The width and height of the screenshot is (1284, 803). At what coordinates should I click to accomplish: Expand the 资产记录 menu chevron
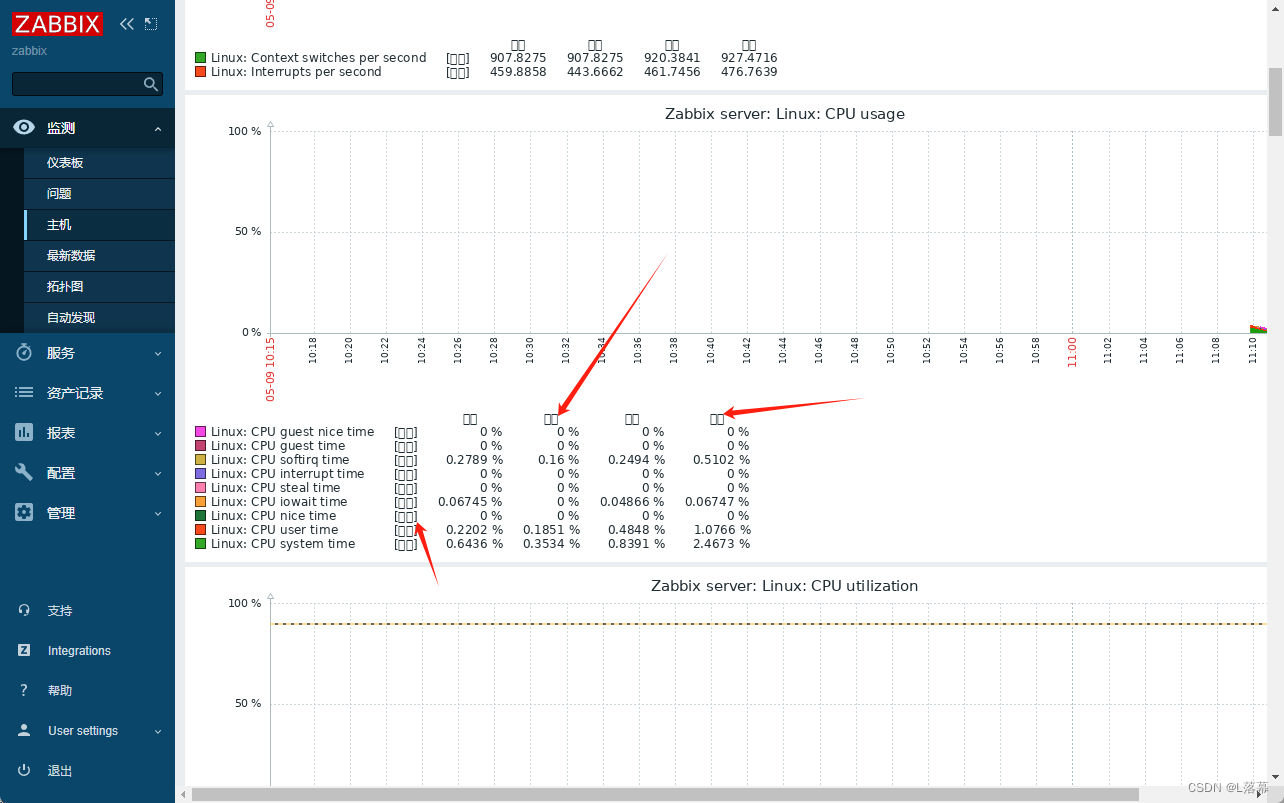[158, 394]
